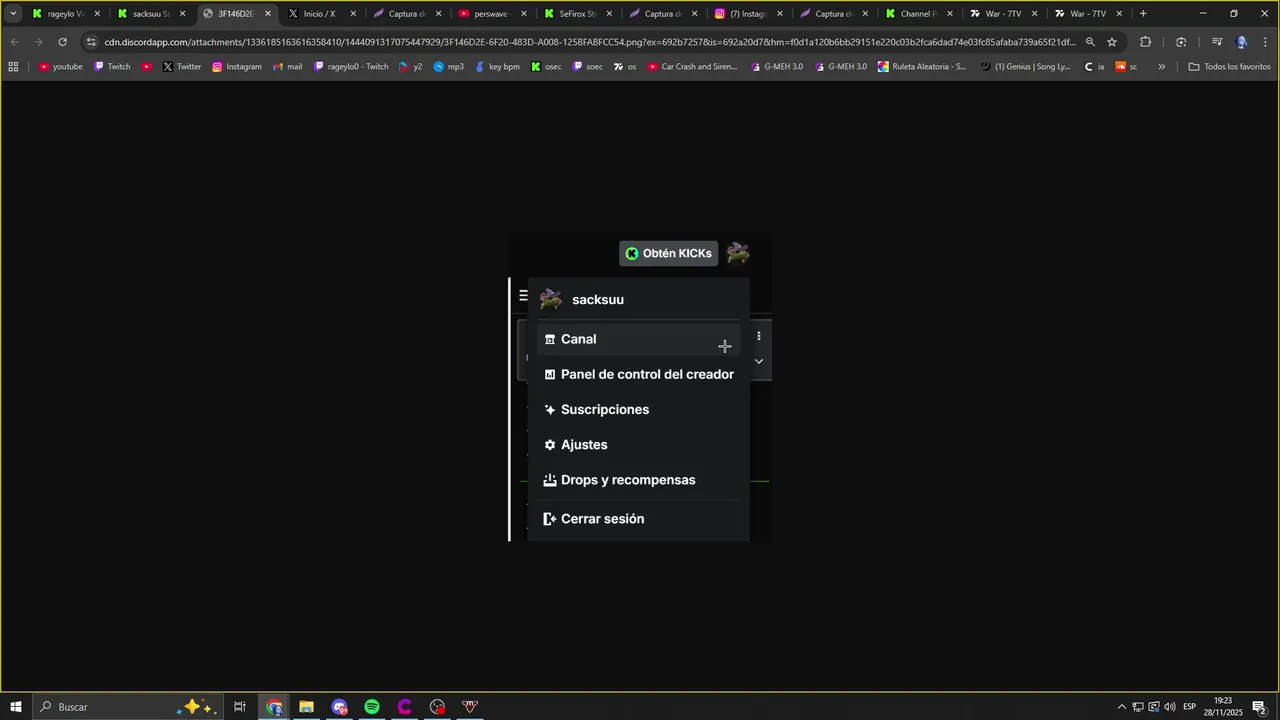Switch to the Instagram tab
This screenshot has width=1280, height=720.
[748, 14]
